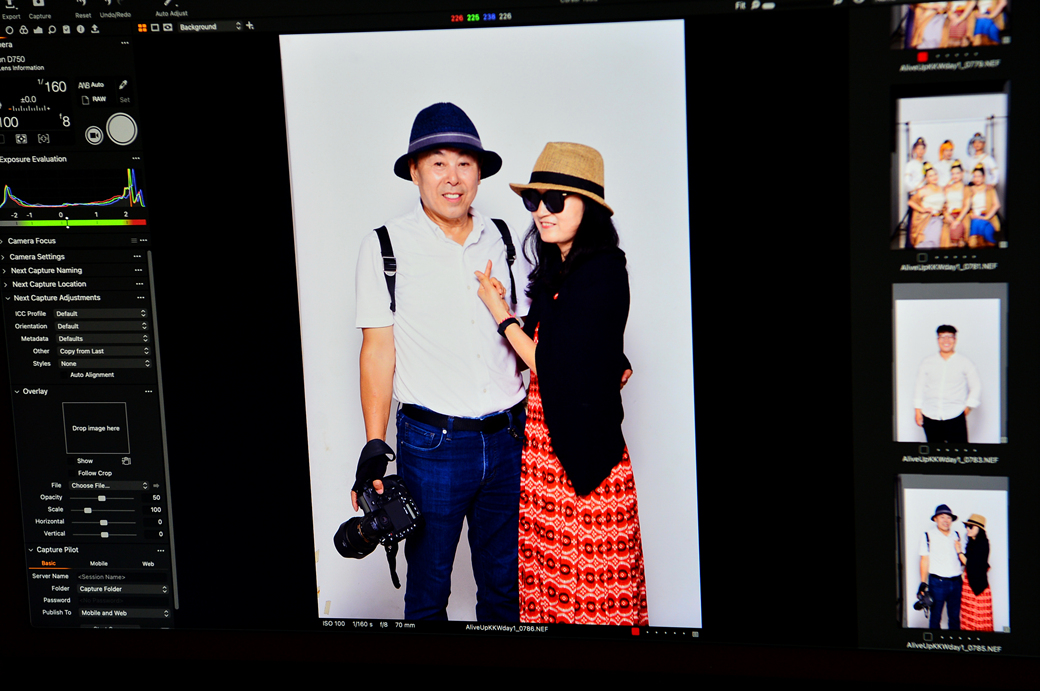Screen dimensions: 1040x691
Task: Expand the Camera Focus section
Action: pyautogui.click(x=2, y=241)
